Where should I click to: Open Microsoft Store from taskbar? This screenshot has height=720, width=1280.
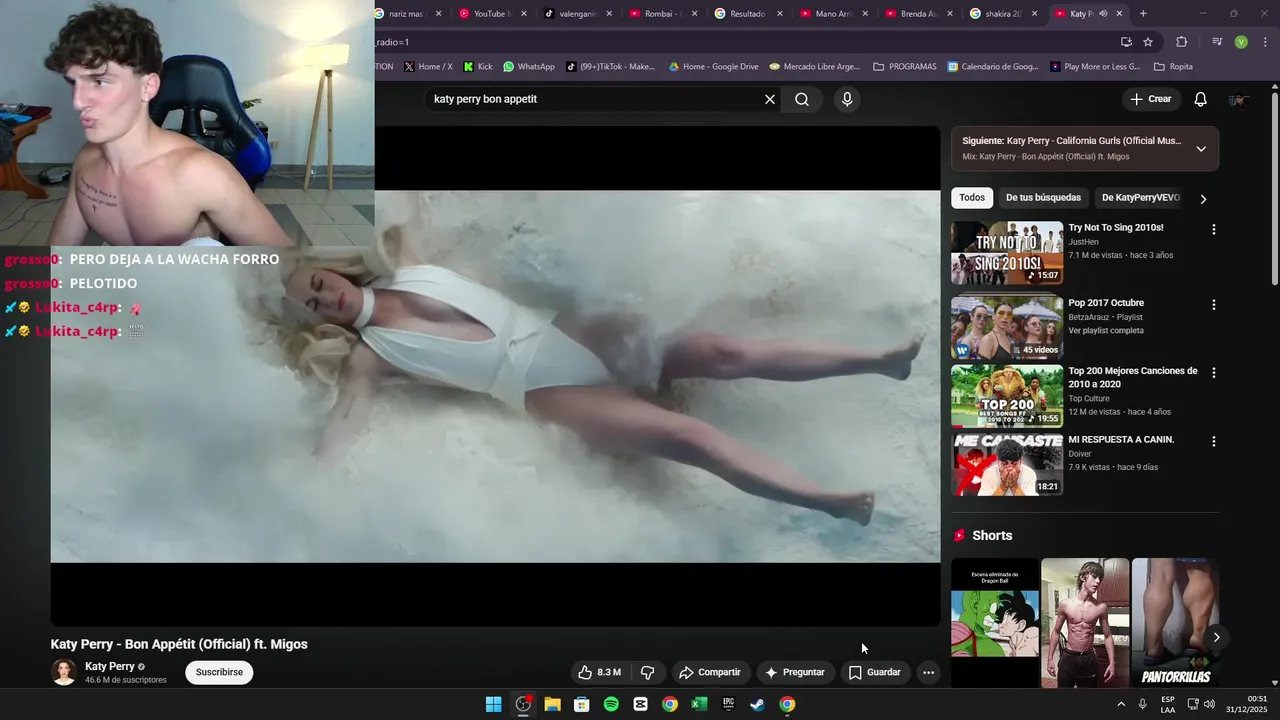coord(581,704)
